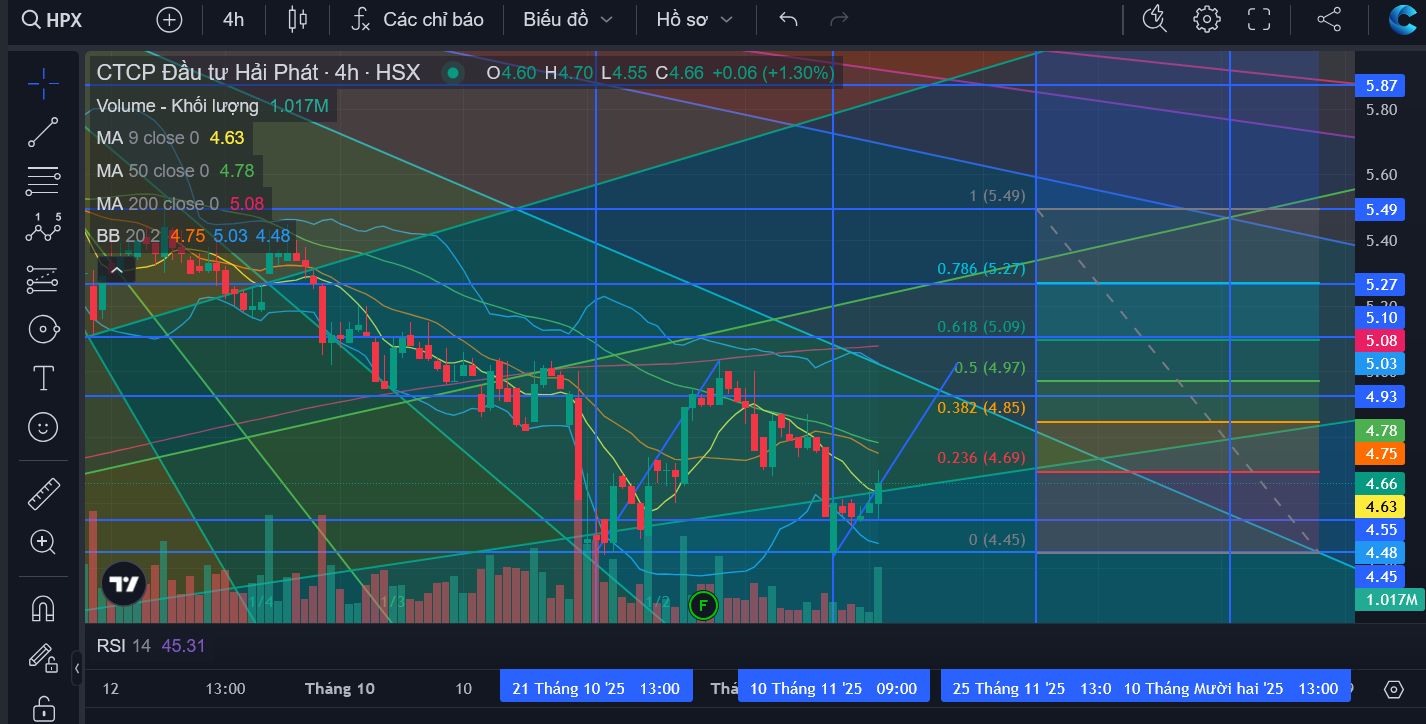Open the blue C account logo
This screenshot has width=1426, height=724.
tap(1403, 19)
